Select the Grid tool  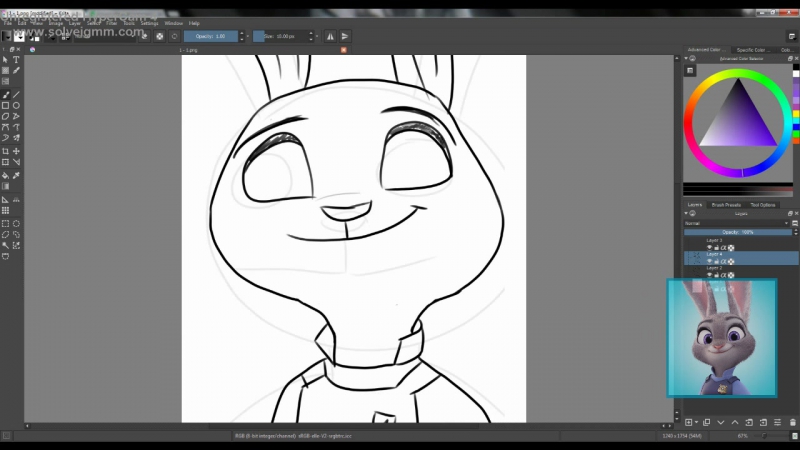[x=6, y=210]
